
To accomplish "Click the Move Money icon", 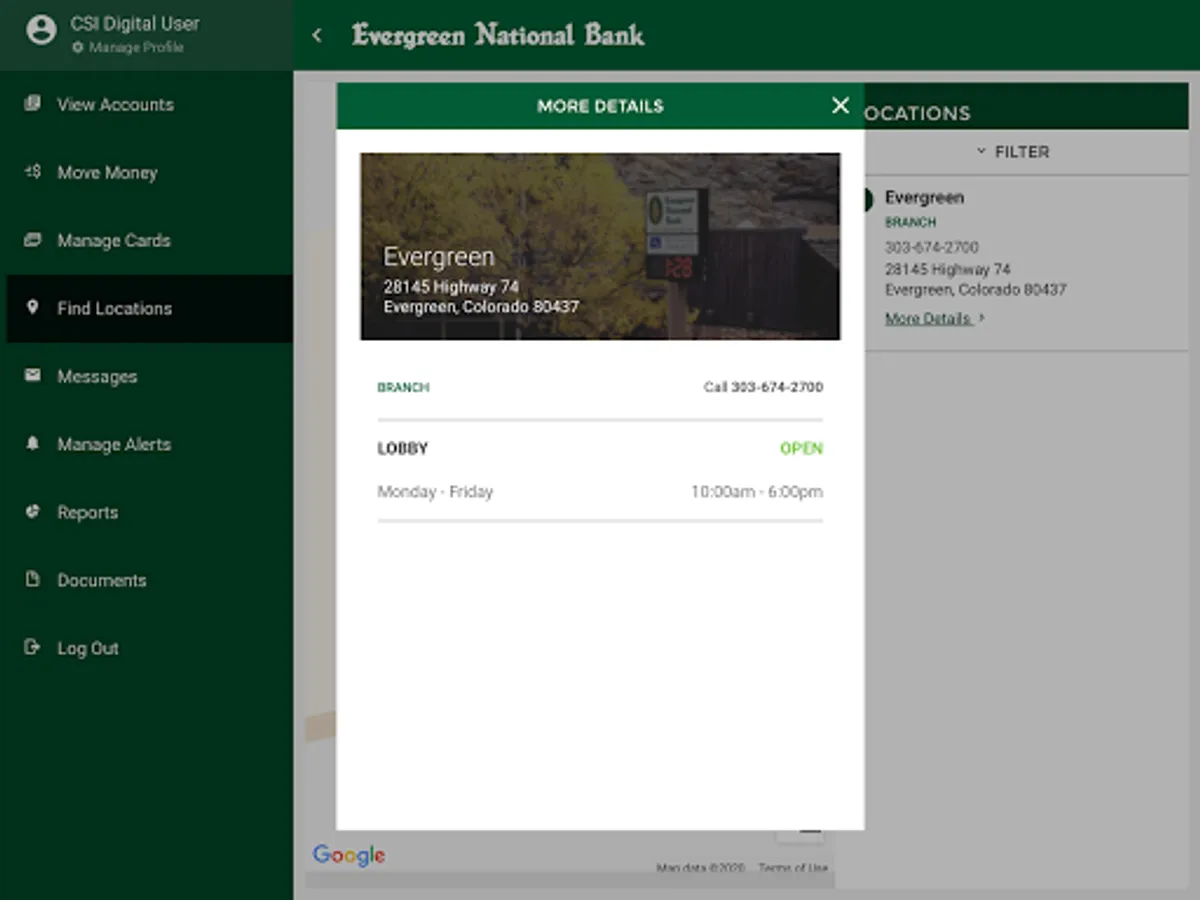I will (x=33, y=171).
